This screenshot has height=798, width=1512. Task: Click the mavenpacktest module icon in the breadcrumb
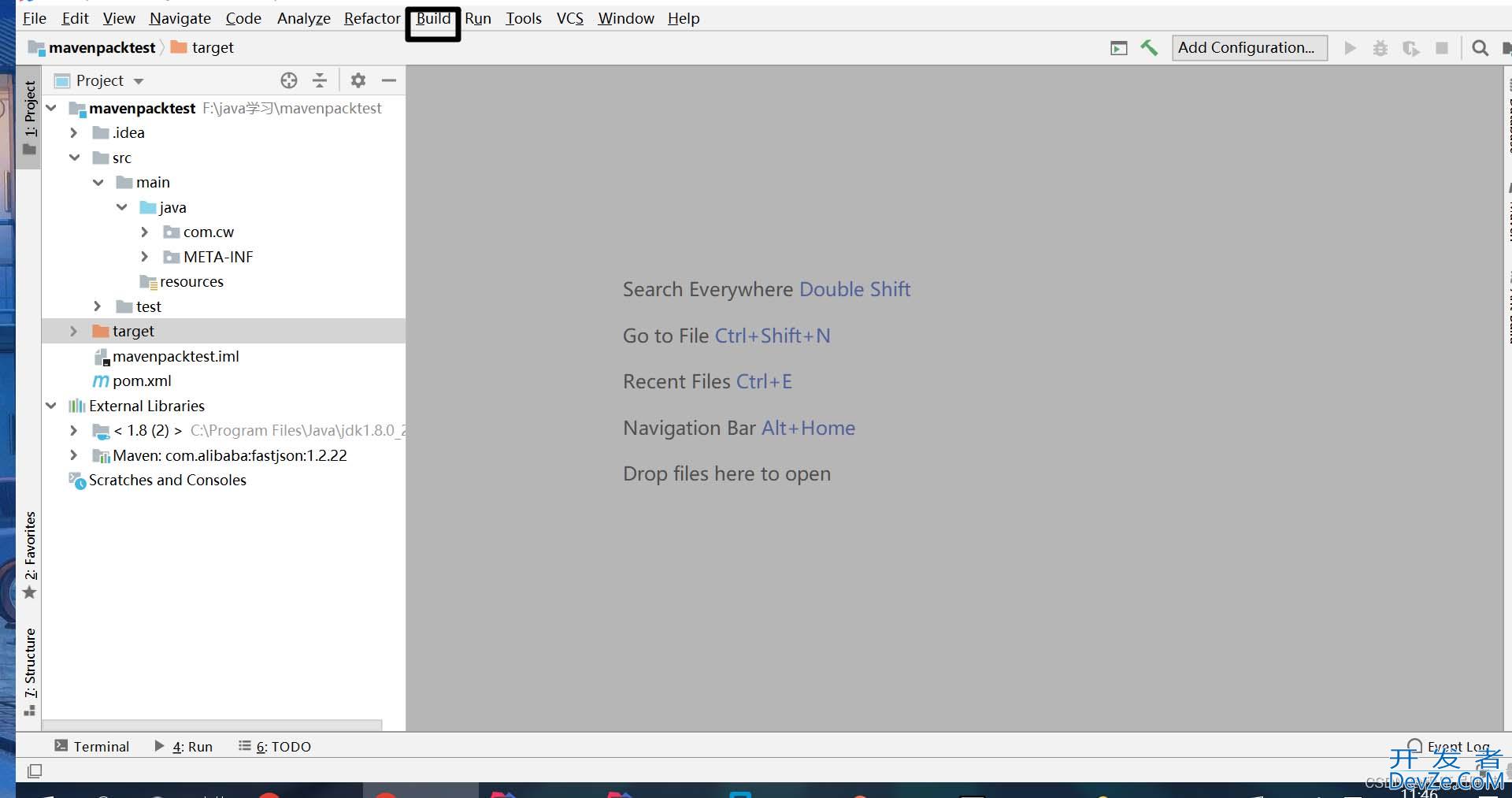tap(36, 48)
